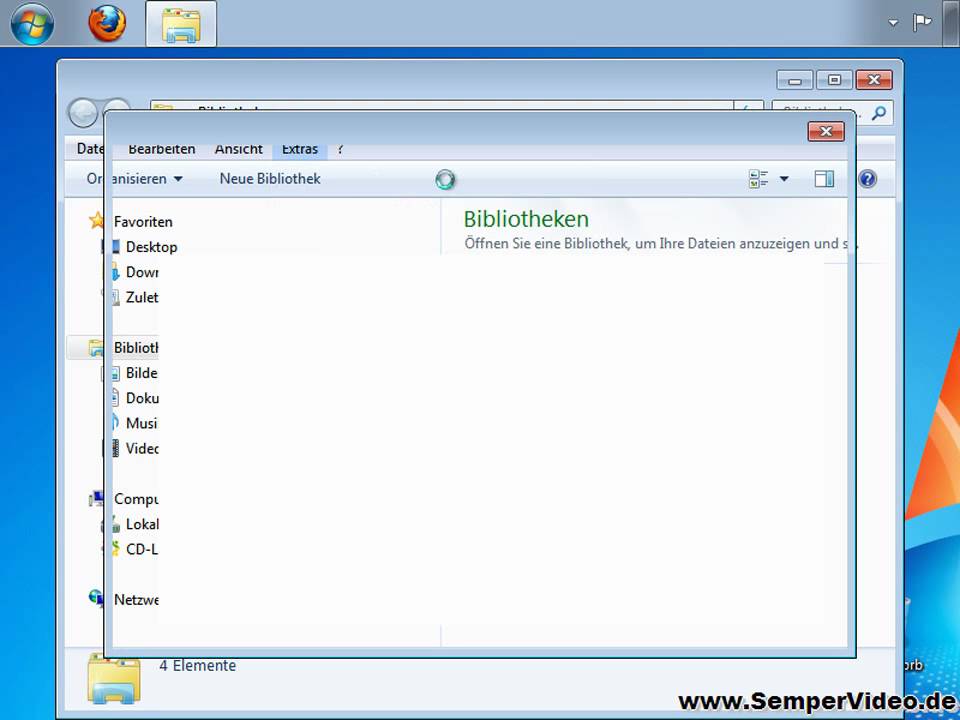Open the Ansicht menu

tap(239, 149)
